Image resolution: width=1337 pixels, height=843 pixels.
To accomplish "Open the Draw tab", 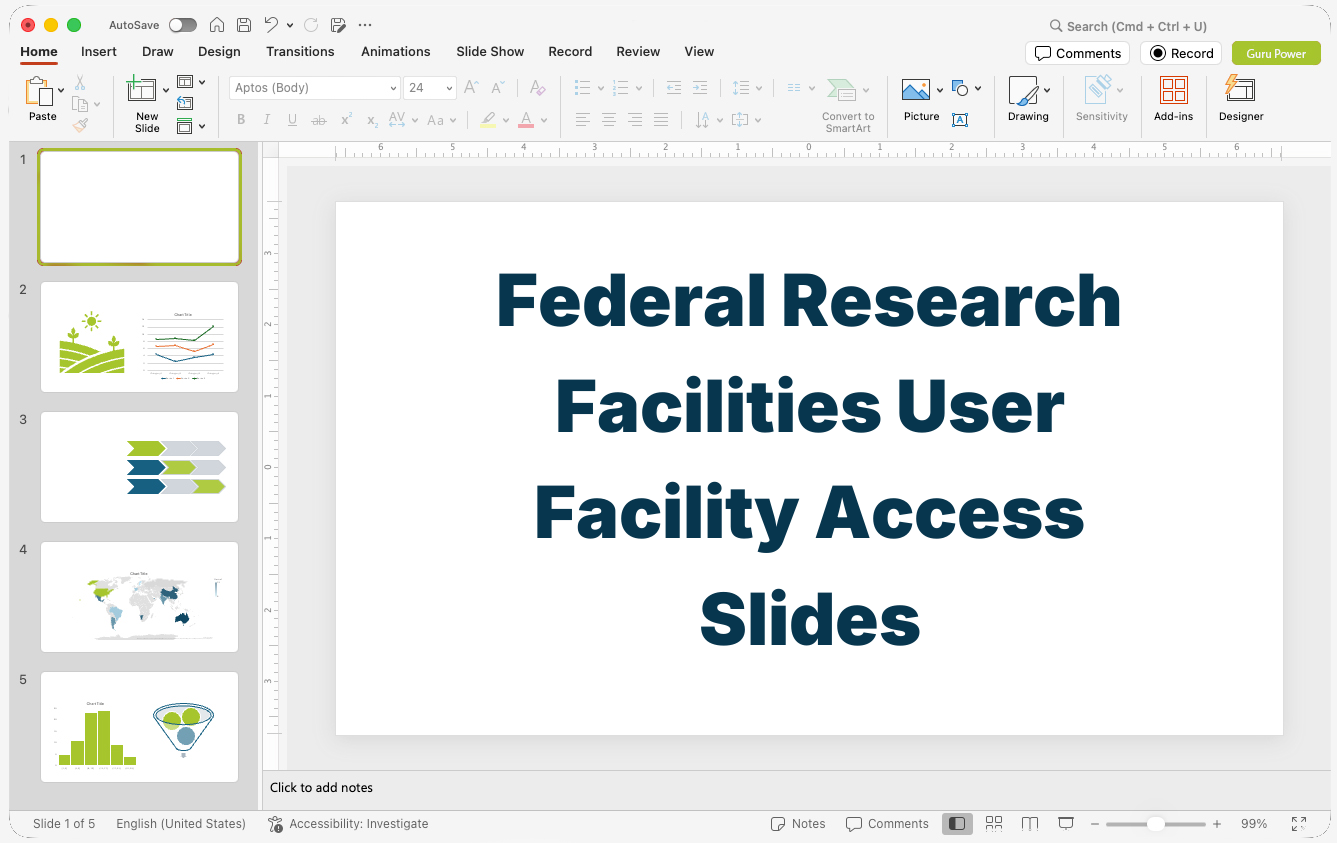I will tap(158, 52).
